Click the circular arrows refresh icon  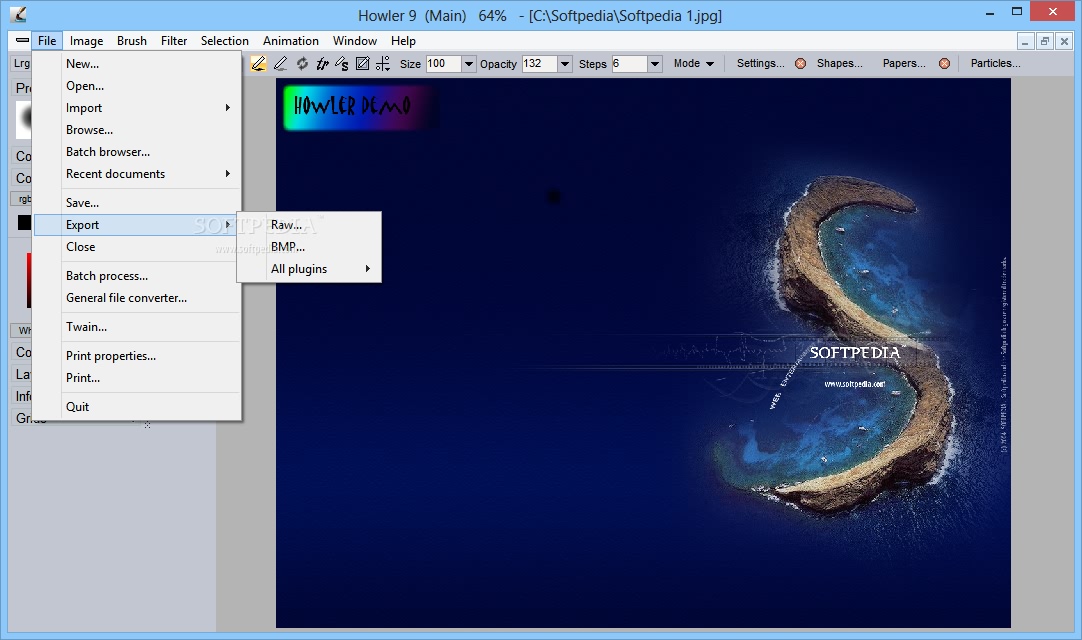tap(302, 64)
